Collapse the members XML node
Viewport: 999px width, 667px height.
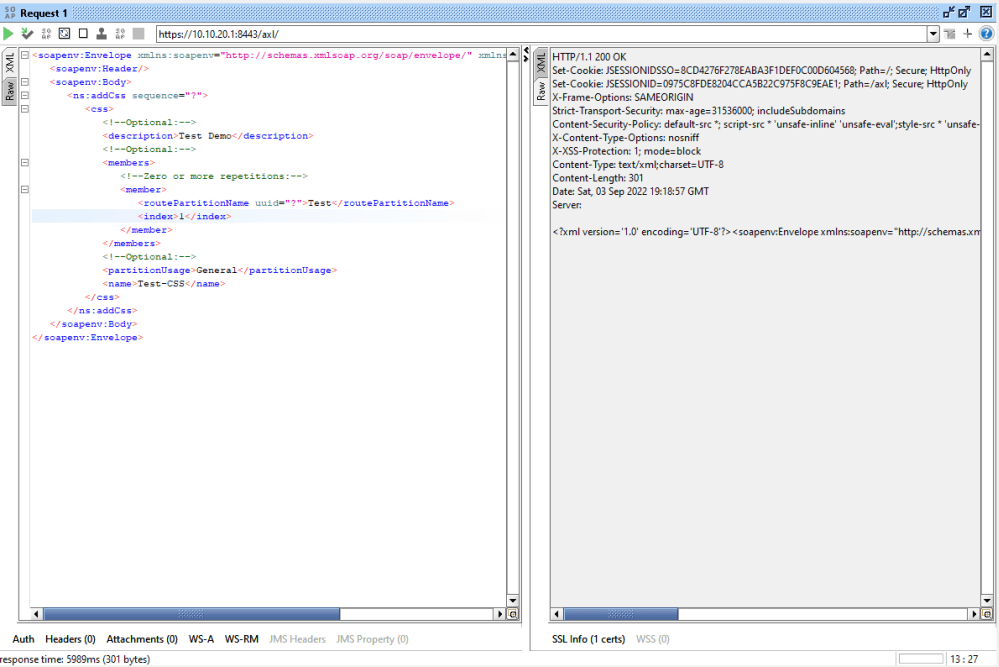(24, 162)
